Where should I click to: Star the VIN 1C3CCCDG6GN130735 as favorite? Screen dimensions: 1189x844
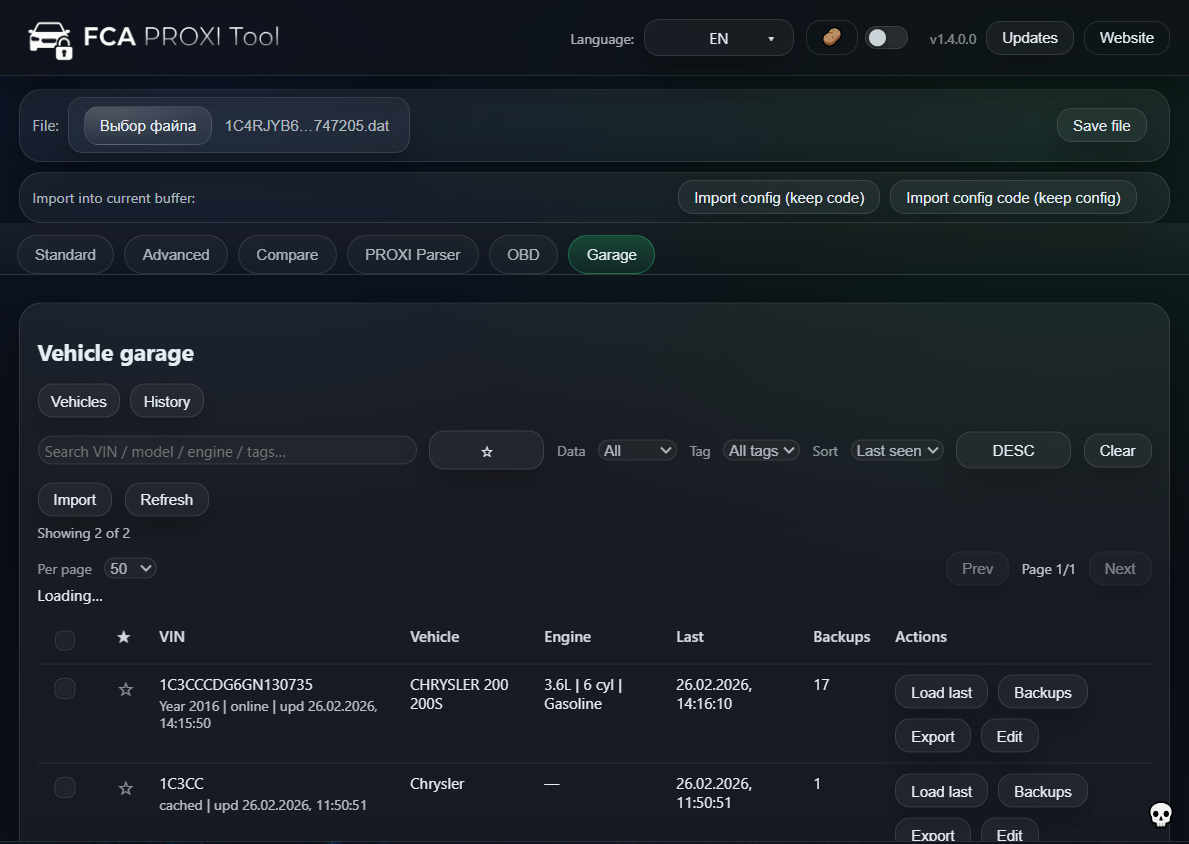tap(125, 689)
